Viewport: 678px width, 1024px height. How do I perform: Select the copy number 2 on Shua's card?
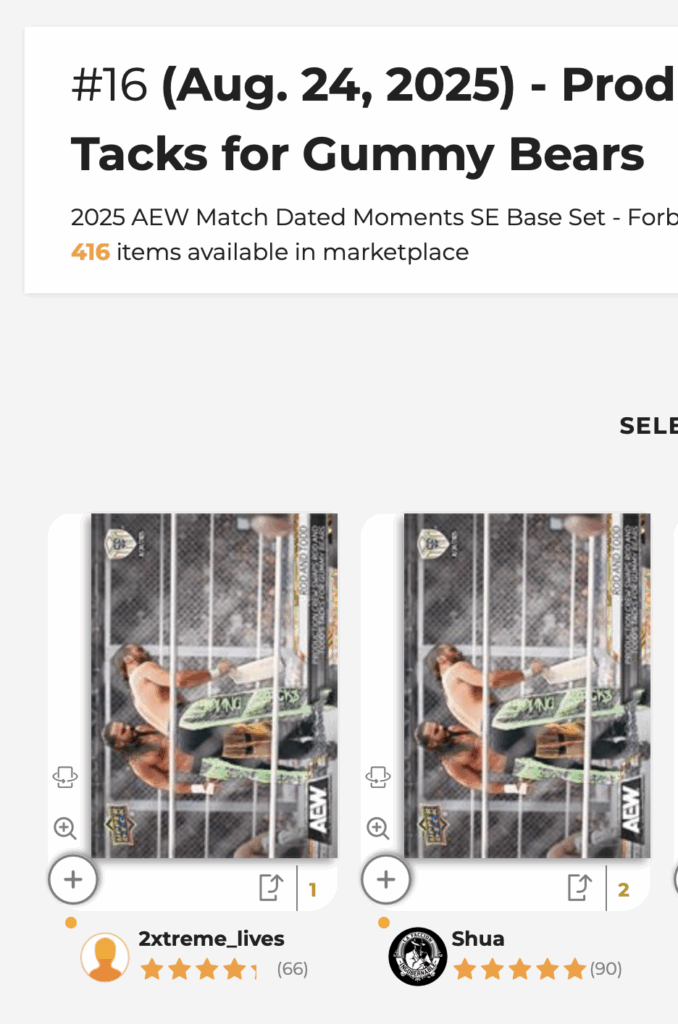pyautogui.click(x=624, y=889)
